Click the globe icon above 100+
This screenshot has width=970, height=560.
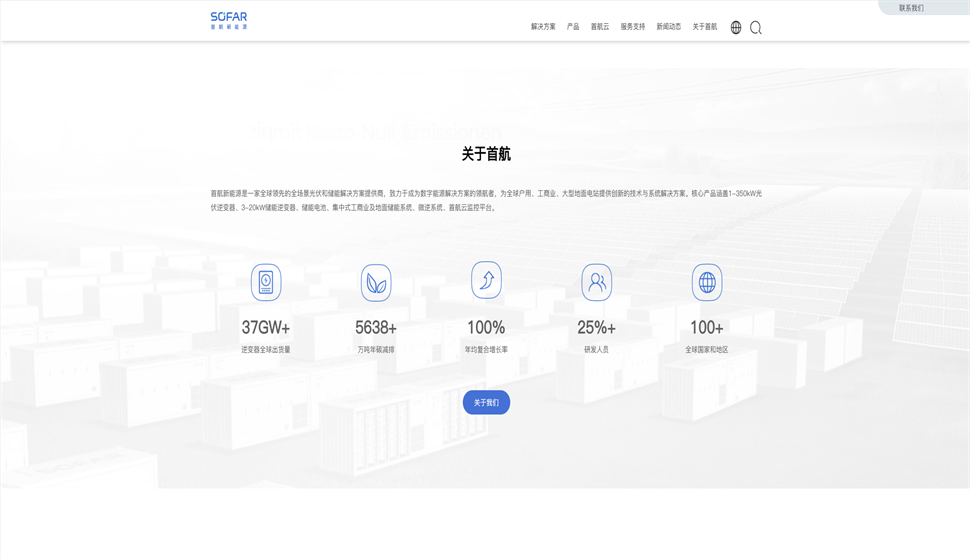point(707,282)
